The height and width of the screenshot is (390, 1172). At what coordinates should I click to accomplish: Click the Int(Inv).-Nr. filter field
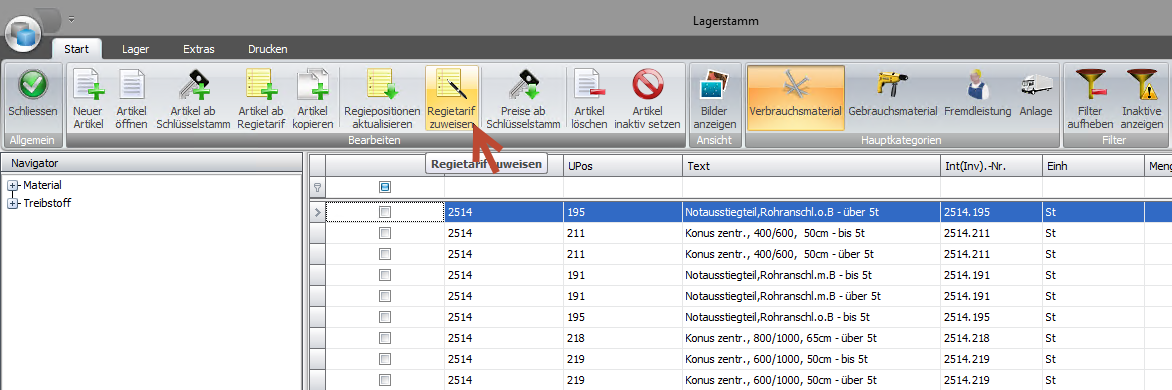point(991,188)
